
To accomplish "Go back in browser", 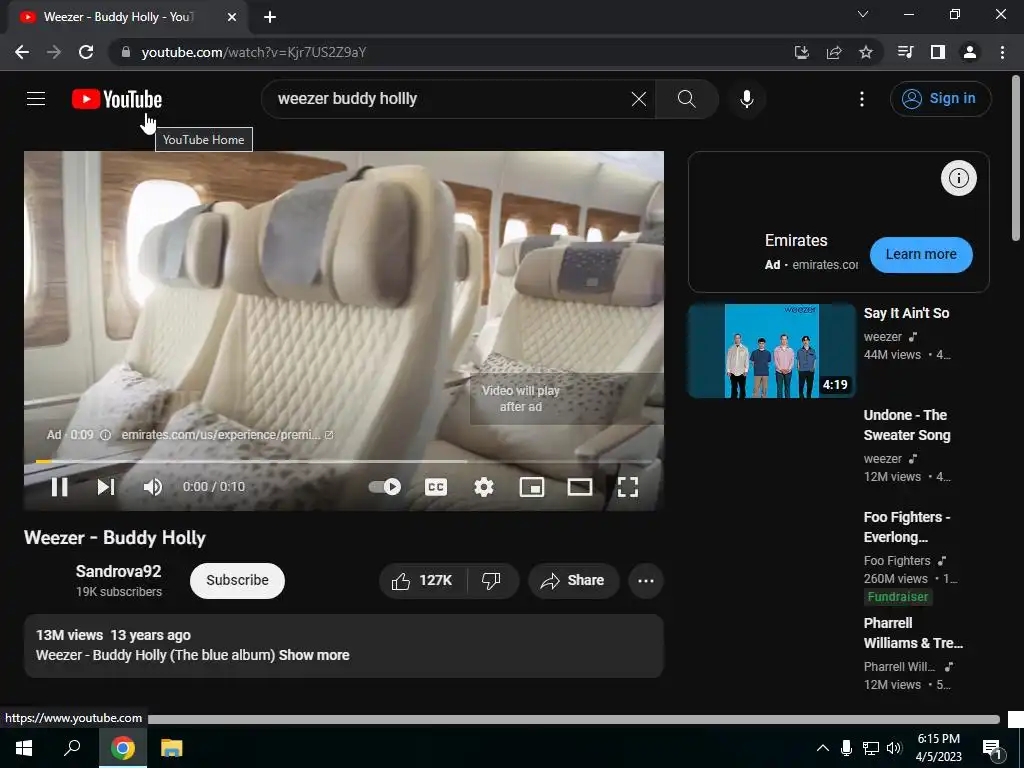I will 22,52.
